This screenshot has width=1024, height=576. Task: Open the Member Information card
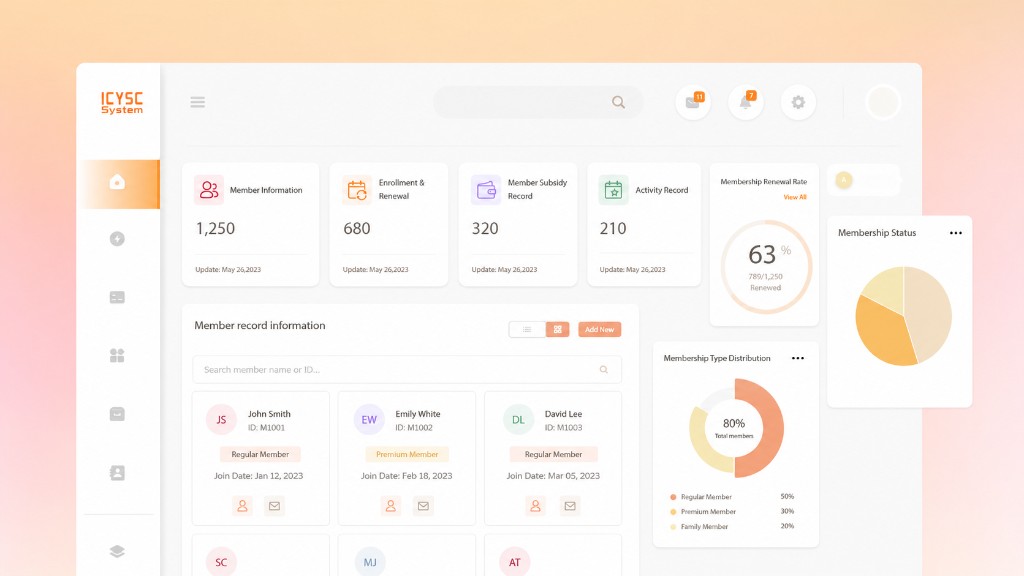(251, 224)
